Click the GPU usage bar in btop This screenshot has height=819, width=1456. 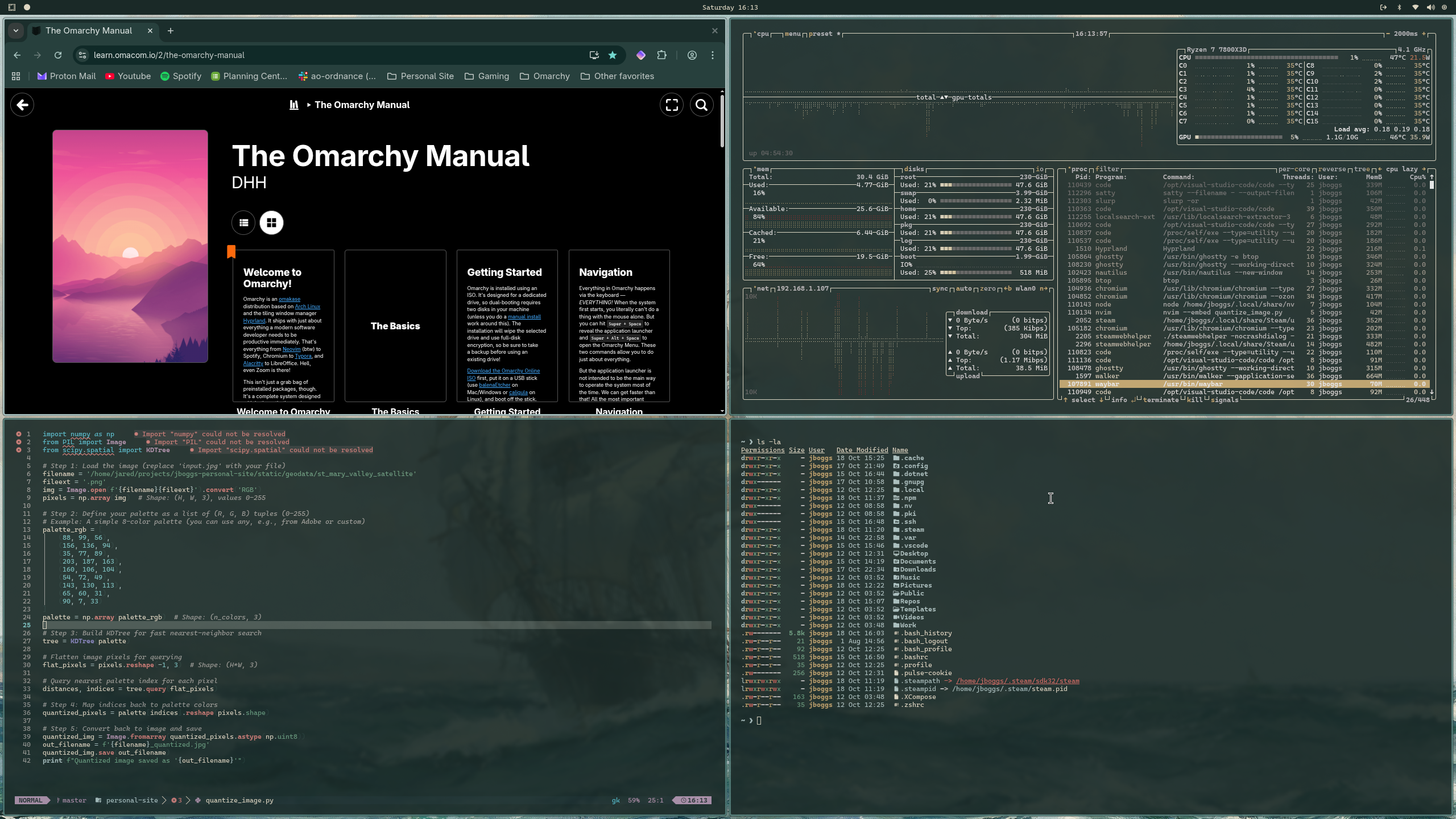(1239, 138)
